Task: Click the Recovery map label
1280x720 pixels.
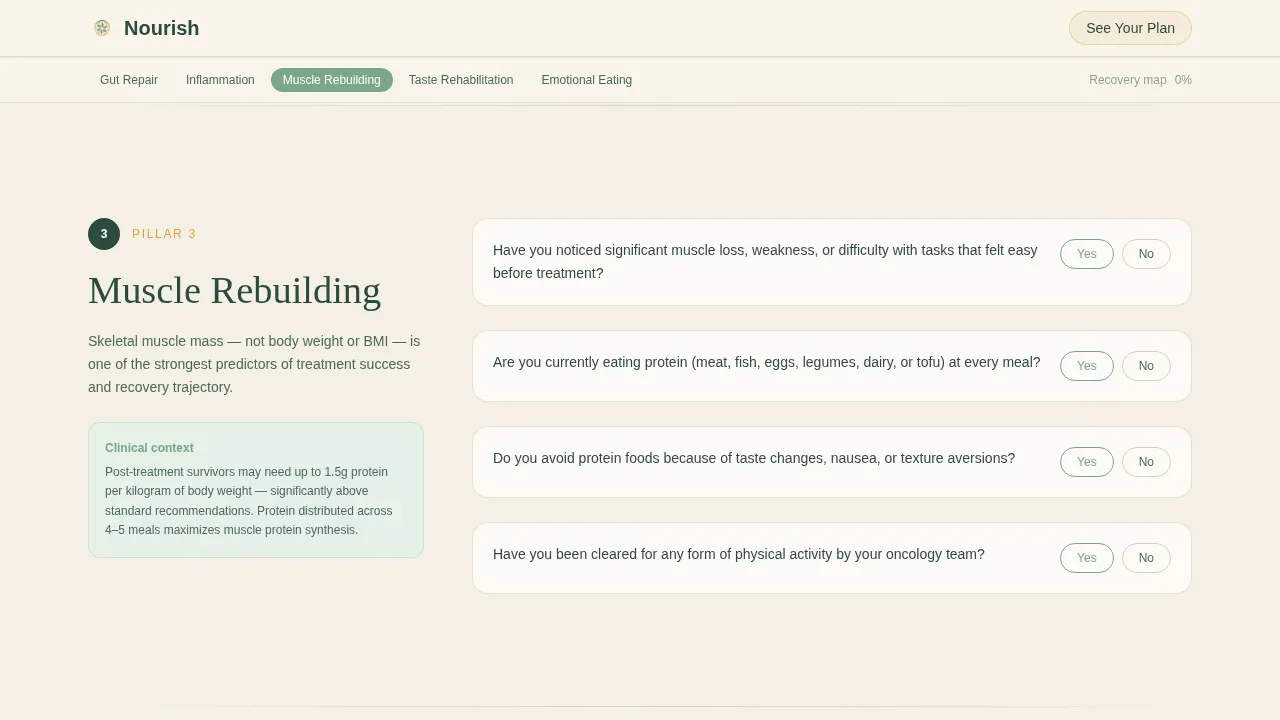Action: 1127,80
